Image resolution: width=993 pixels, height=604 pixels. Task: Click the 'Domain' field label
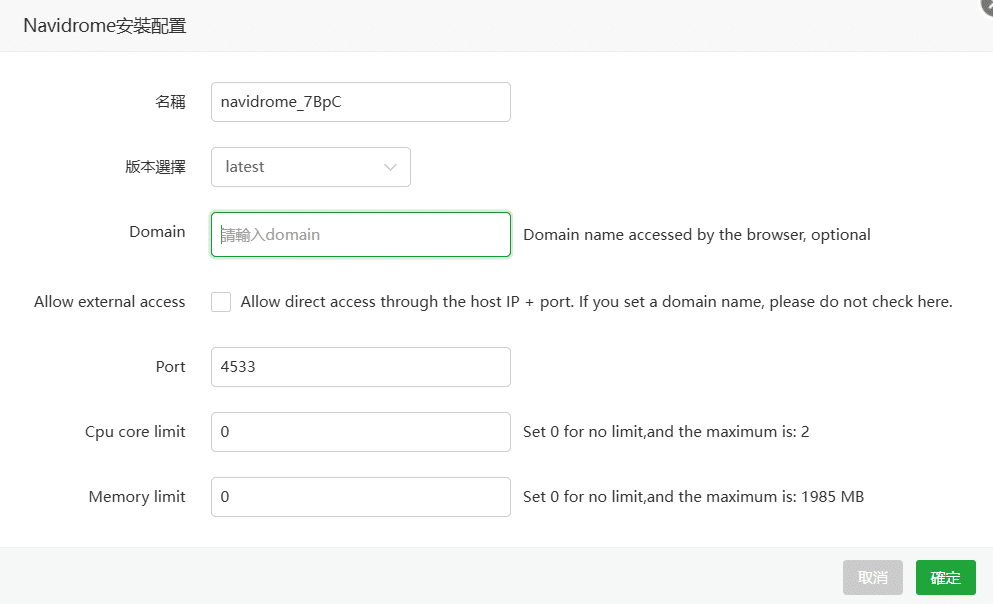click(157, 232)
